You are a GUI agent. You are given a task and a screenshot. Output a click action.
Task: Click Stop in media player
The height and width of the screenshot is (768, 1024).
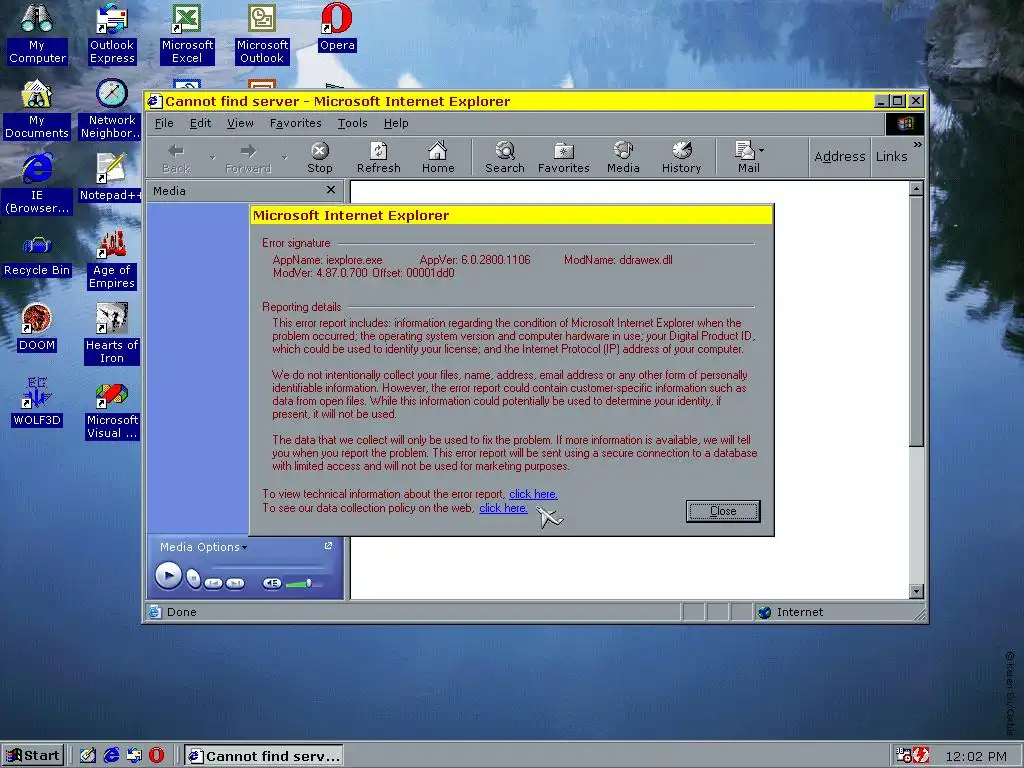193,579
